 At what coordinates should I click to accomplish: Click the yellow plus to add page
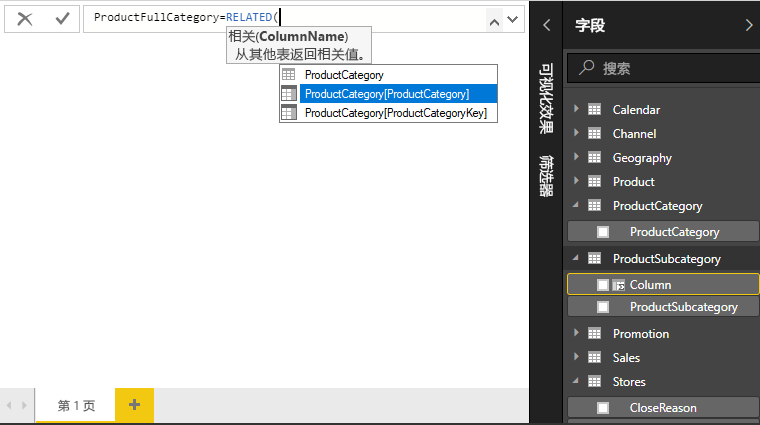point(134,405)
